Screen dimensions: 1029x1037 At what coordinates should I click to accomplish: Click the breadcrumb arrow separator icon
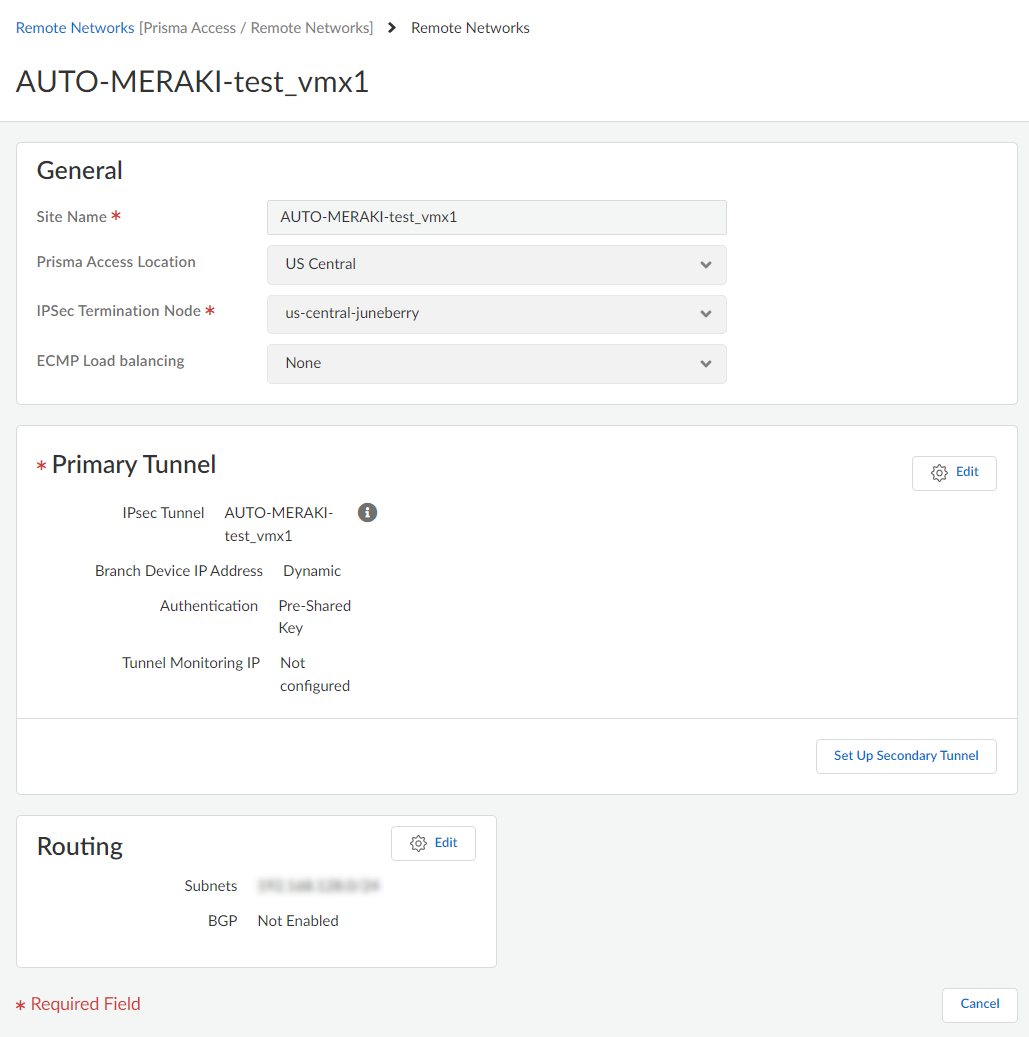(392, 28)
